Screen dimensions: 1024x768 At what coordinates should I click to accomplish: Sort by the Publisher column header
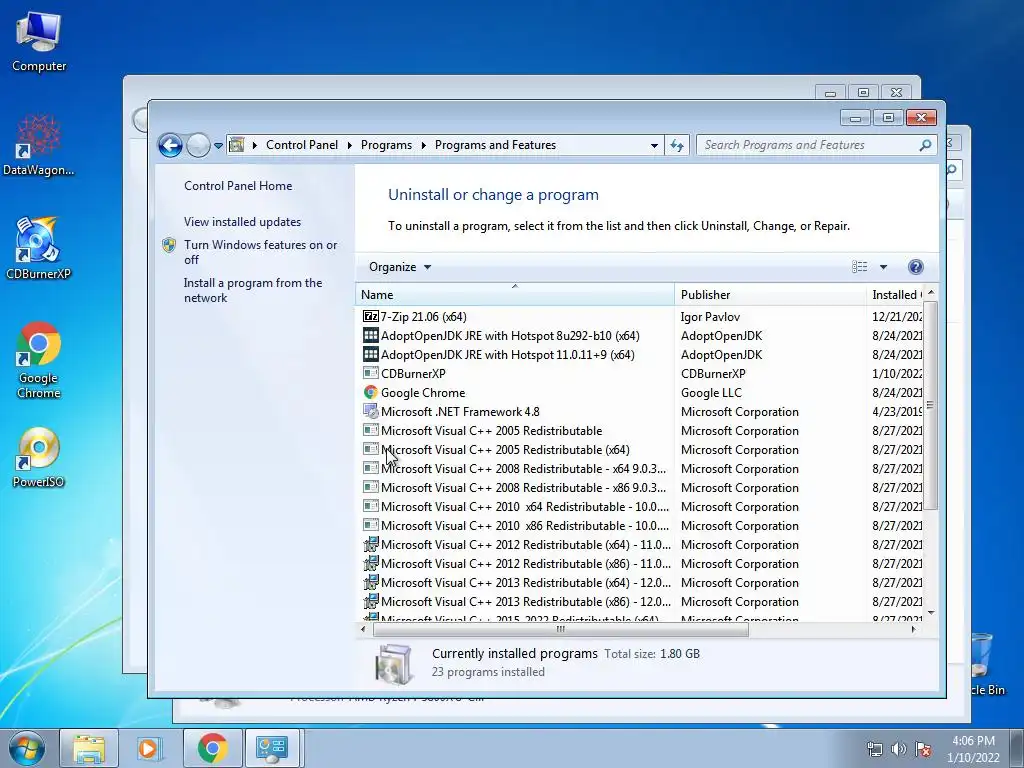pos(770,295)
